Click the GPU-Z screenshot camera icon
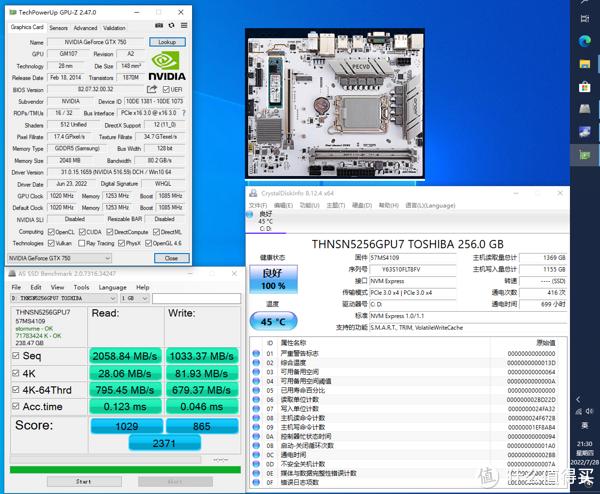600x494 pixels. pos(159,25)
